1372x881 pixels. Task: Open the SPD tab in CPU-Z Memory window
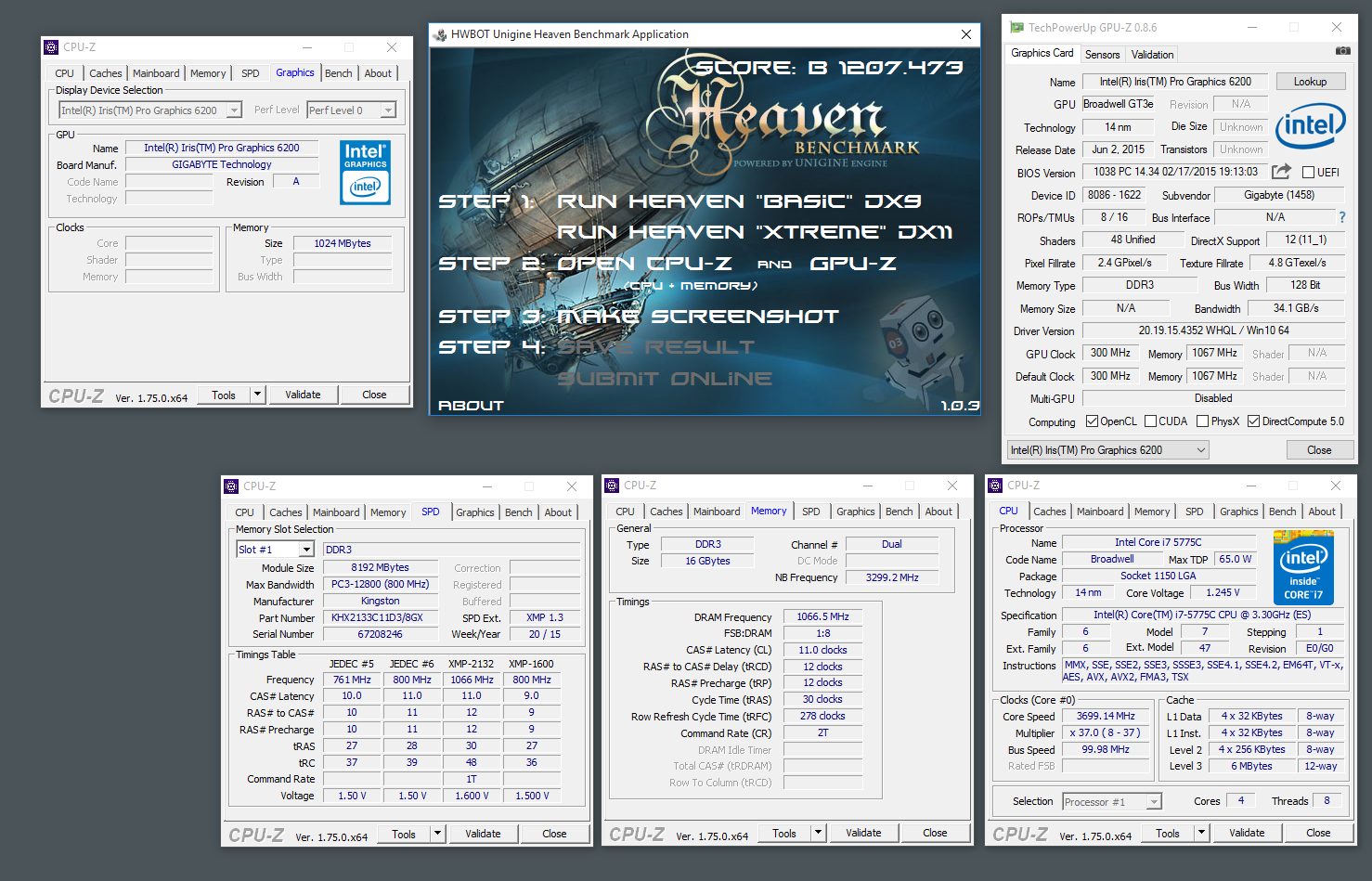pyautogui.click(x=811, y=512)
